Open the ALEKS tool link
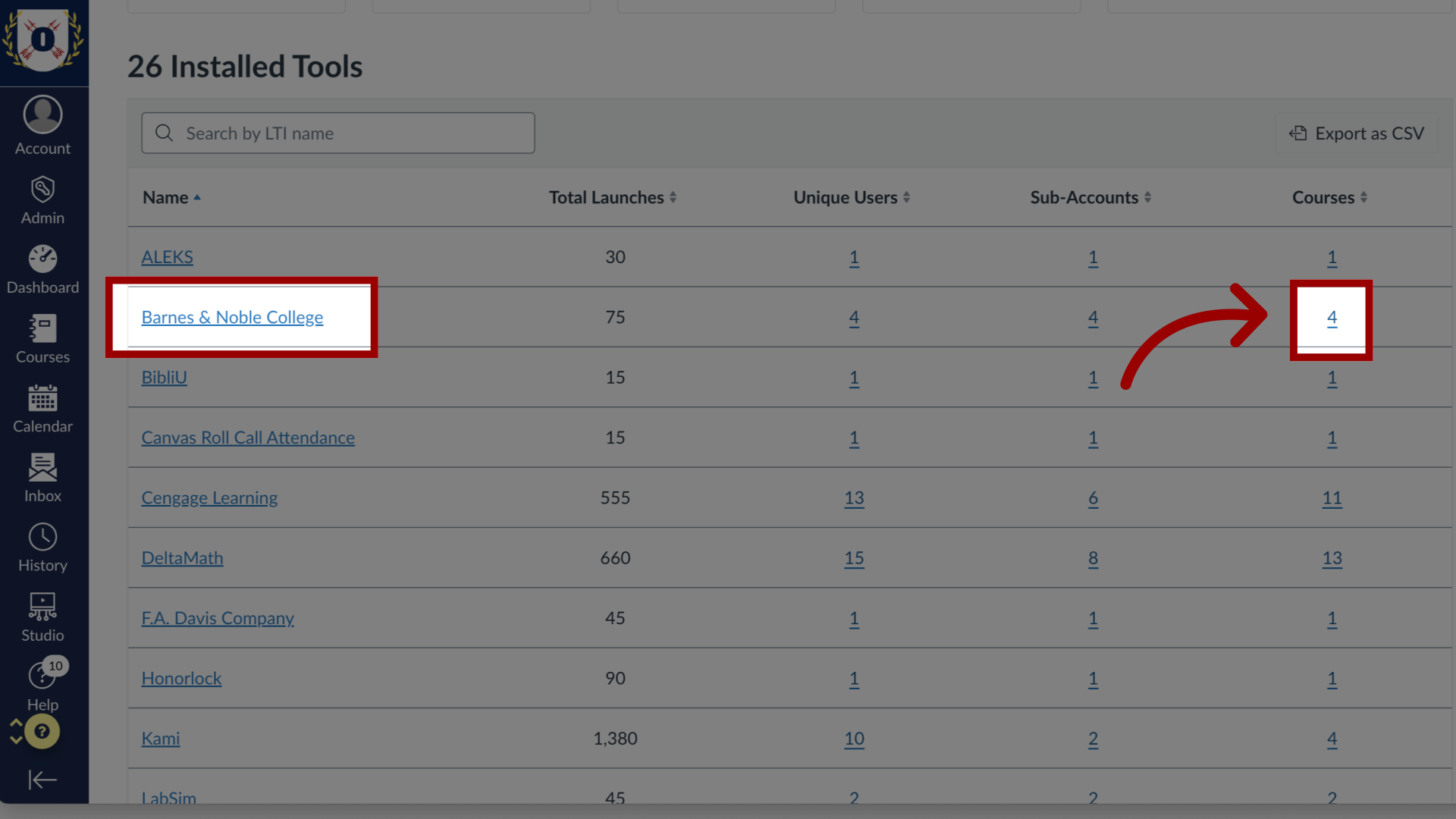The height and width of the screenshot is (819, 1456). coord(167,256)
